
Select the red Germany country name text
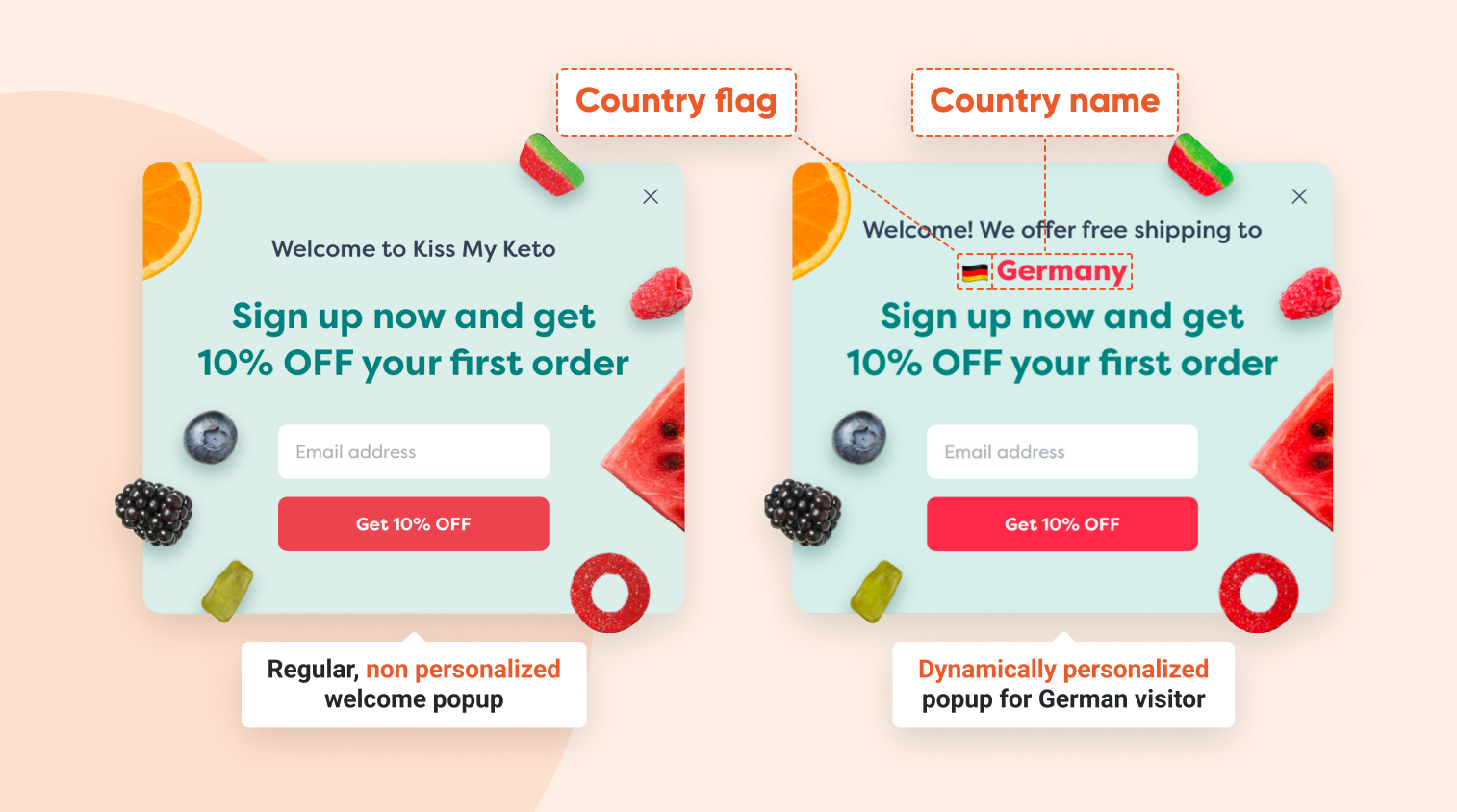point(1061,270)
